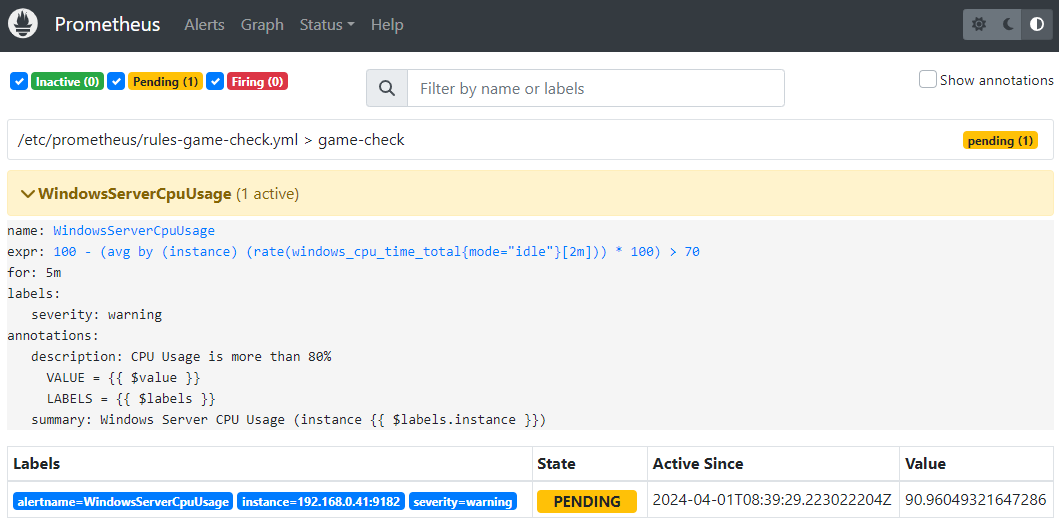1059x528 pixels.
Task: Click the Prometheus brand title link
Action: pos(107,25)
